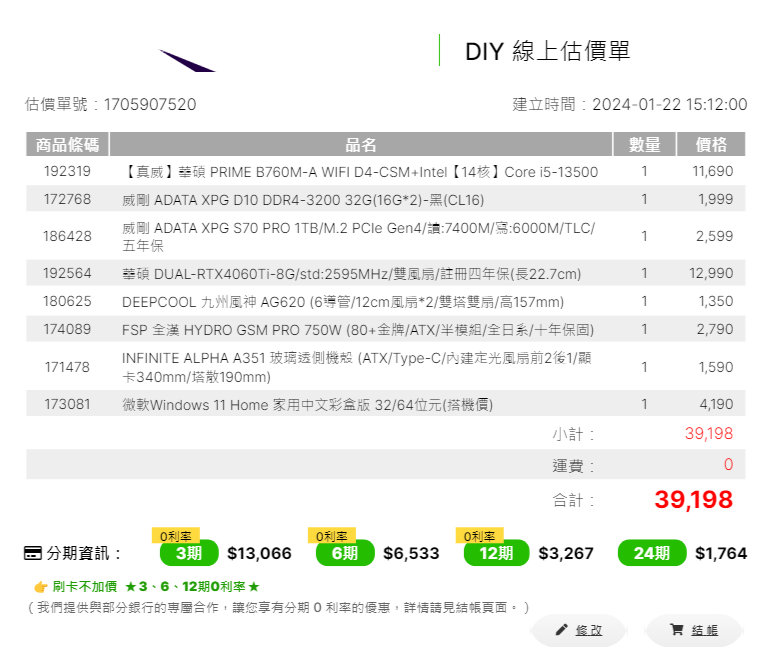Click the price 1,590
This screenshot has width=772, height=671.
point(716,367)
